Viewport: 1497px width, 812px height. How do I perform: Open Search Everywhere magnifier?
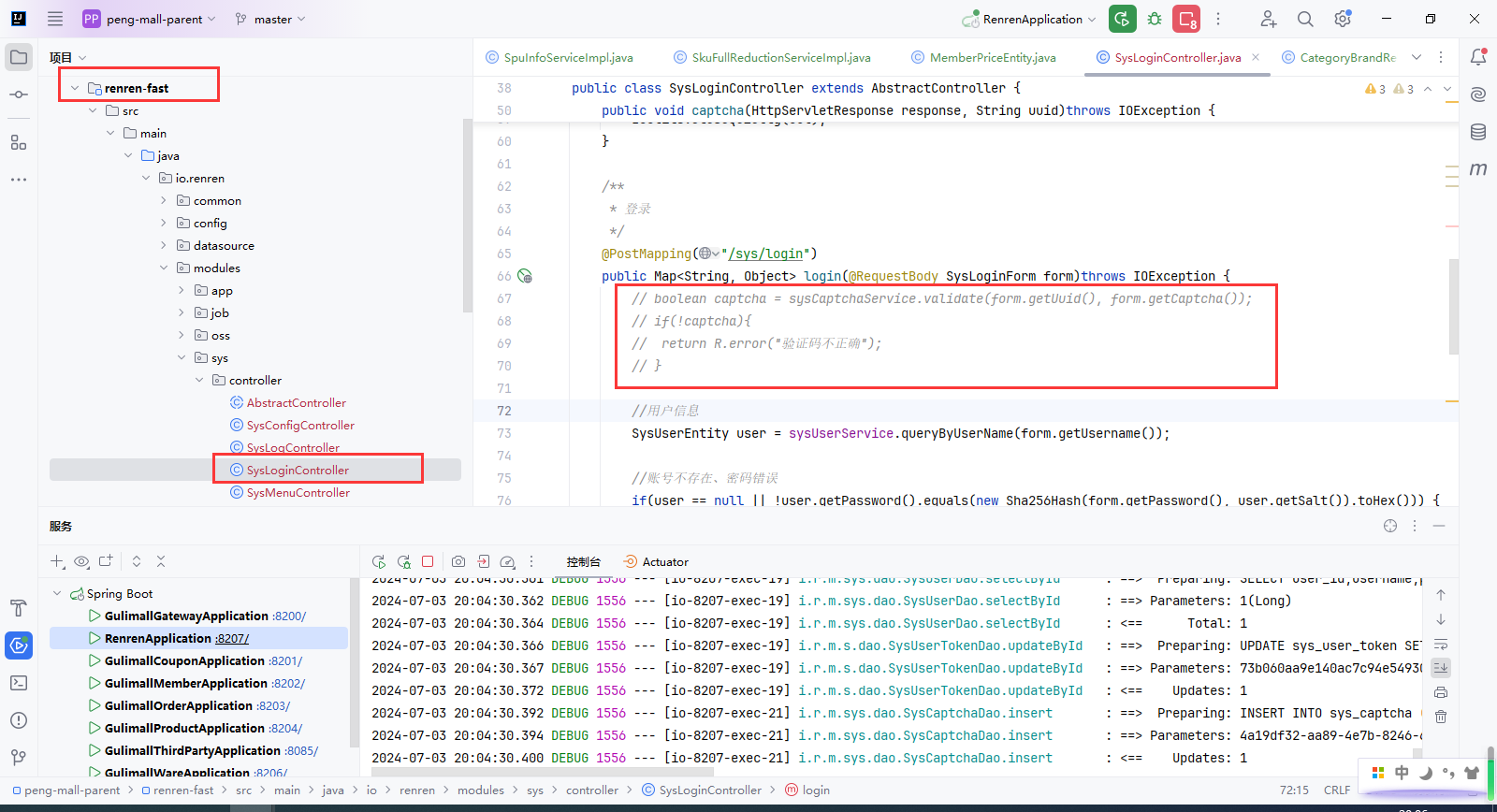click(1305, 19)
